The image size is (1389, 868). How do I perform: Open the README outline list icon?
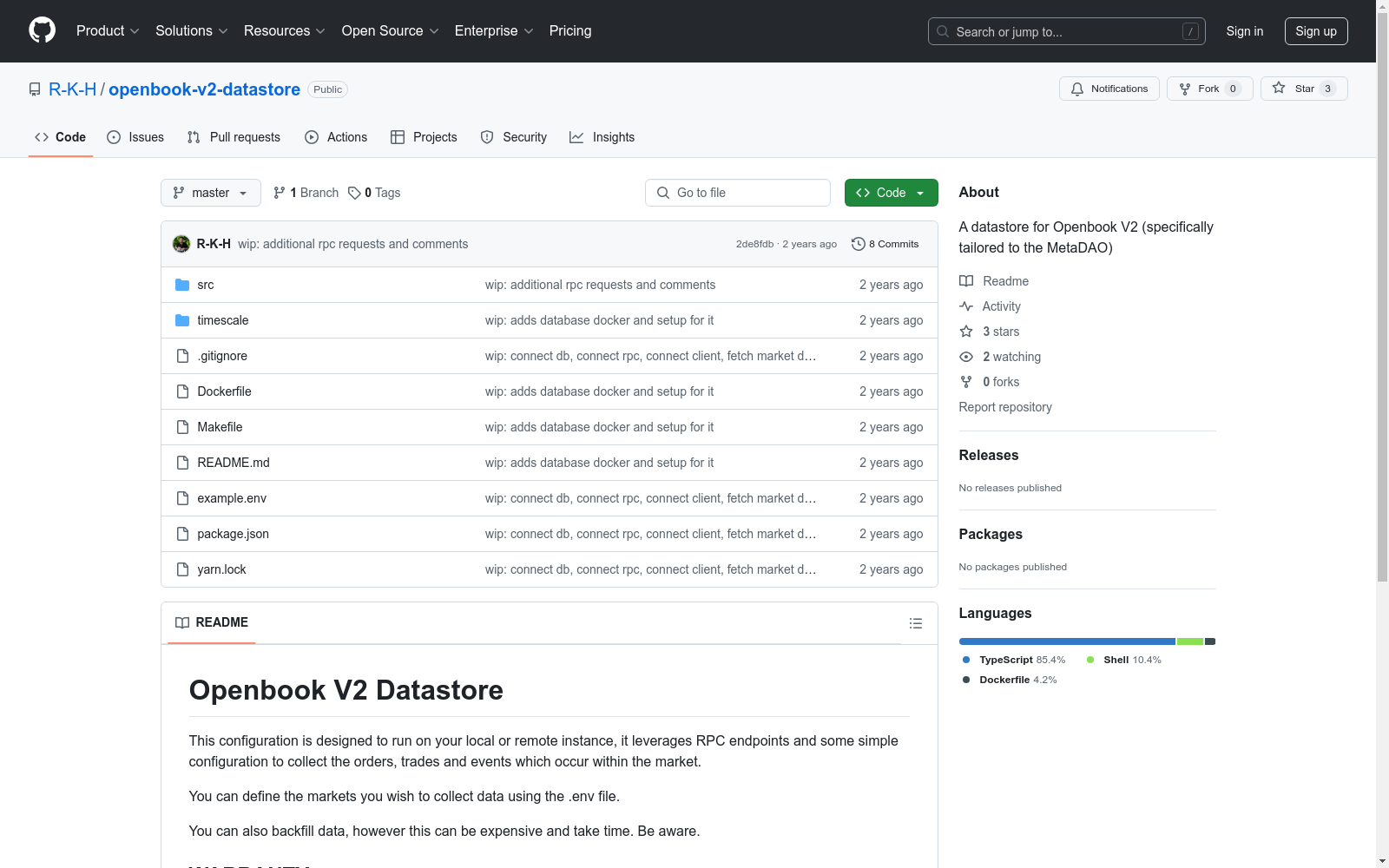coord(916,623)
